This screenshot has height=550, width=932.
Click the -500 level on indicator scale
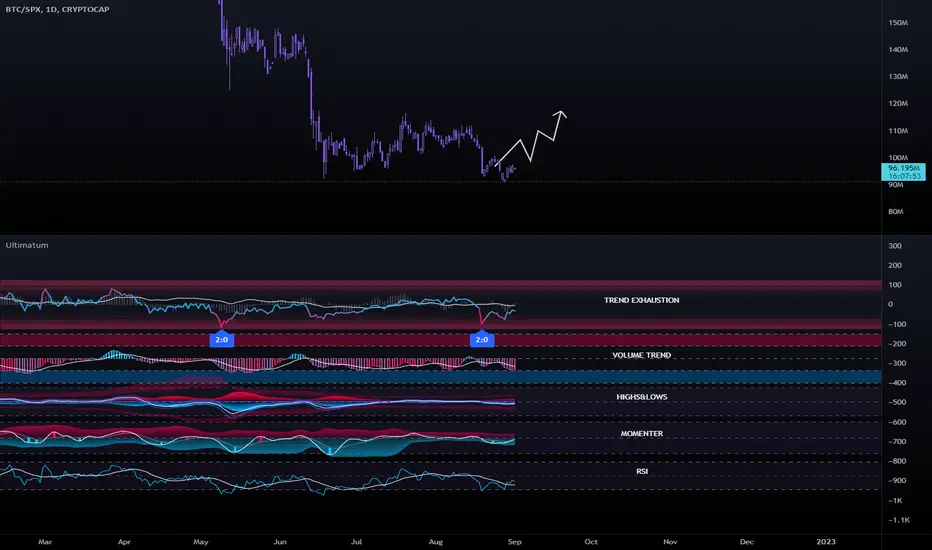click(x=898, y=402)
